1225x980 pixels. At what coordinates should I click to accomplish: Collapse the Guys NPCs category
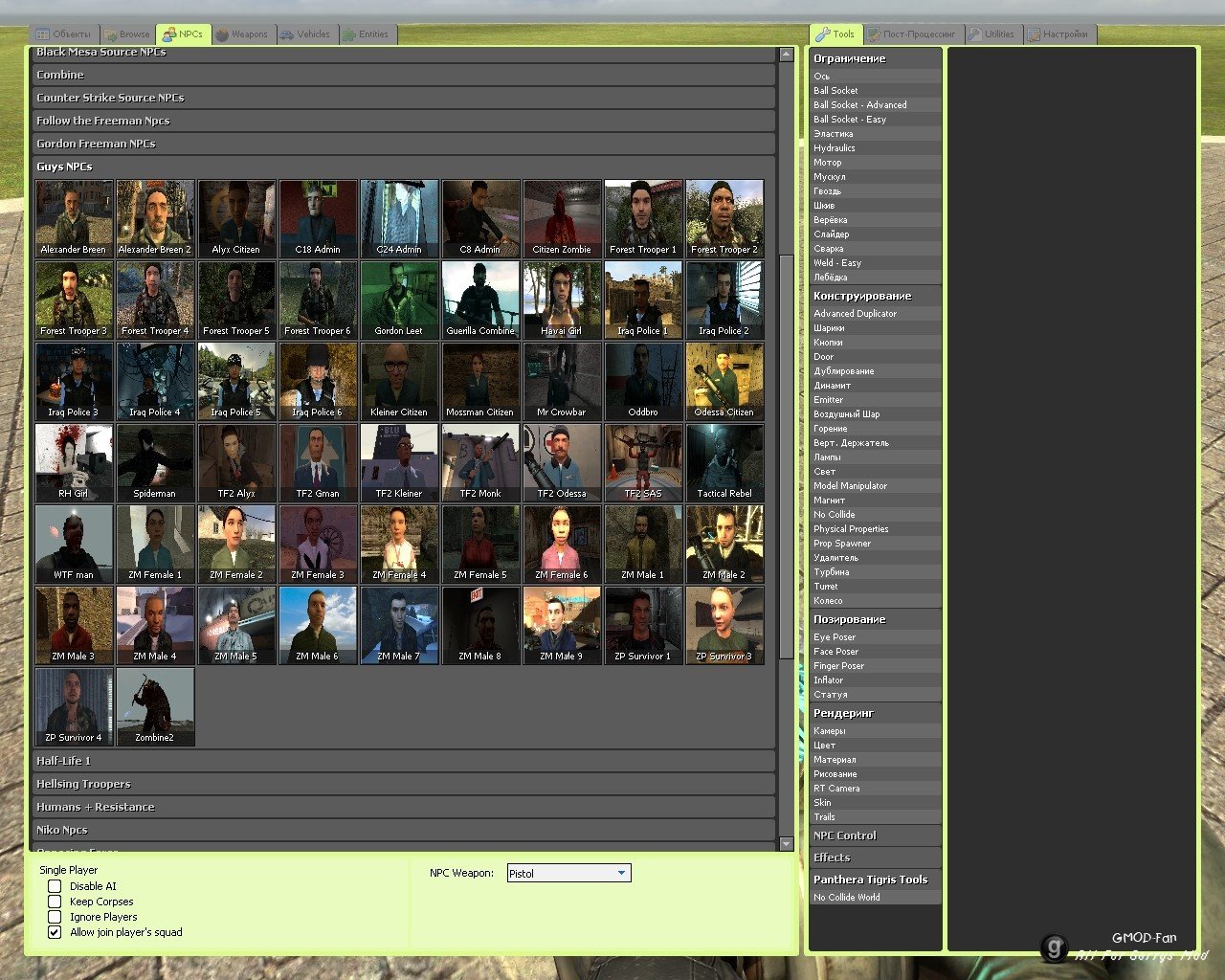pos(404,167)
